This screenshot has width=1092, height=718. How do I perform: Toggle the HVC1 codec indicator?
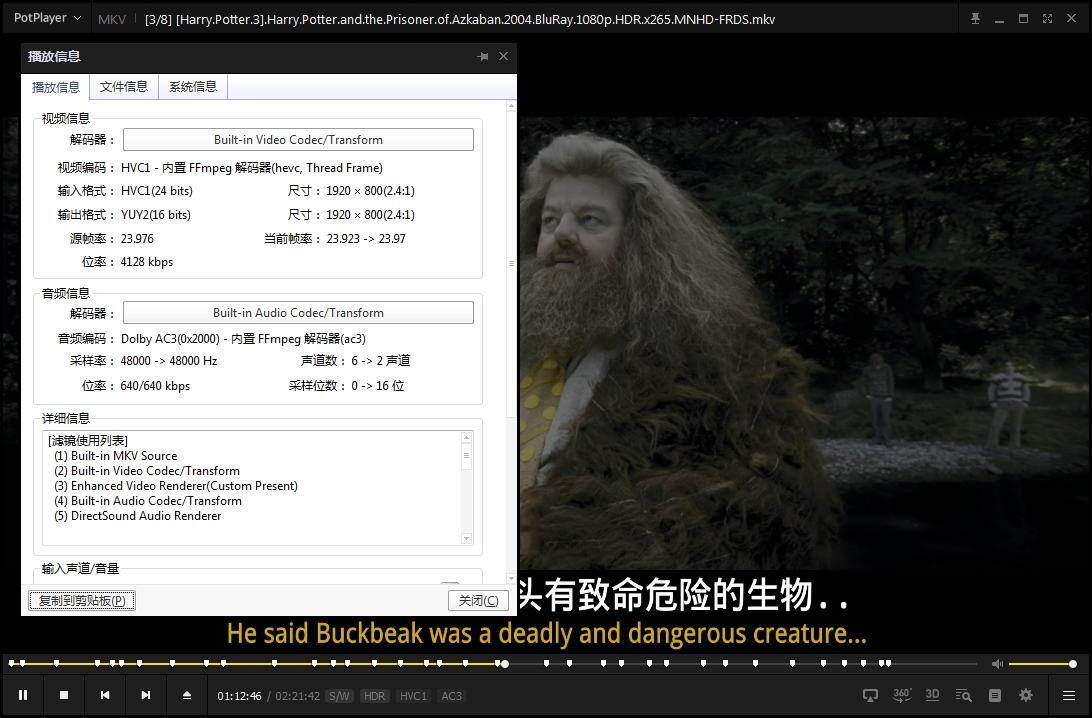pyautogui.click(x=412, y=695)
